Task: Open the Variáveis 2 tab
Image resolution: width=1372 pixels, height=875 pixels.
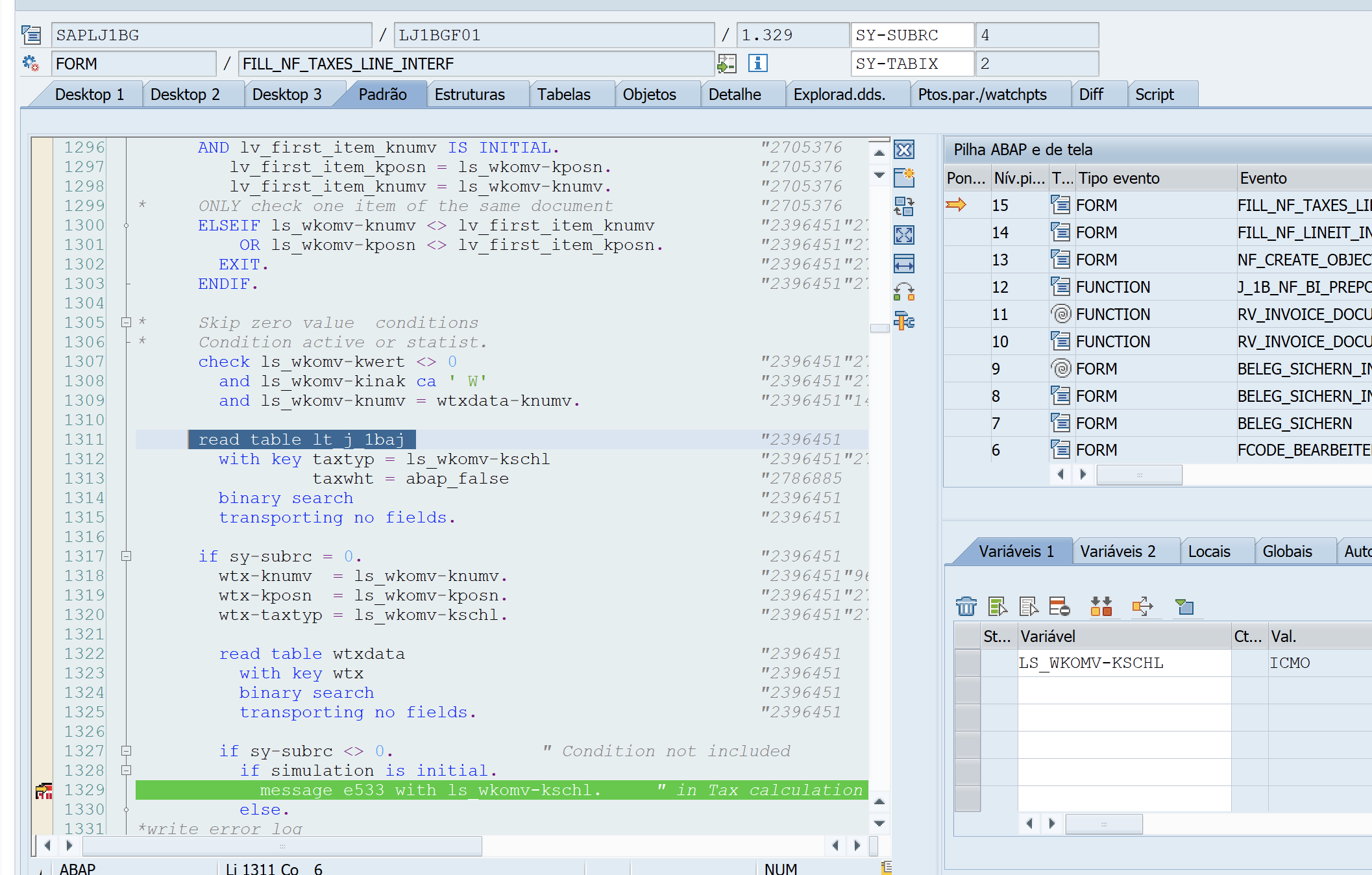Action: [x=1118, y=552]
